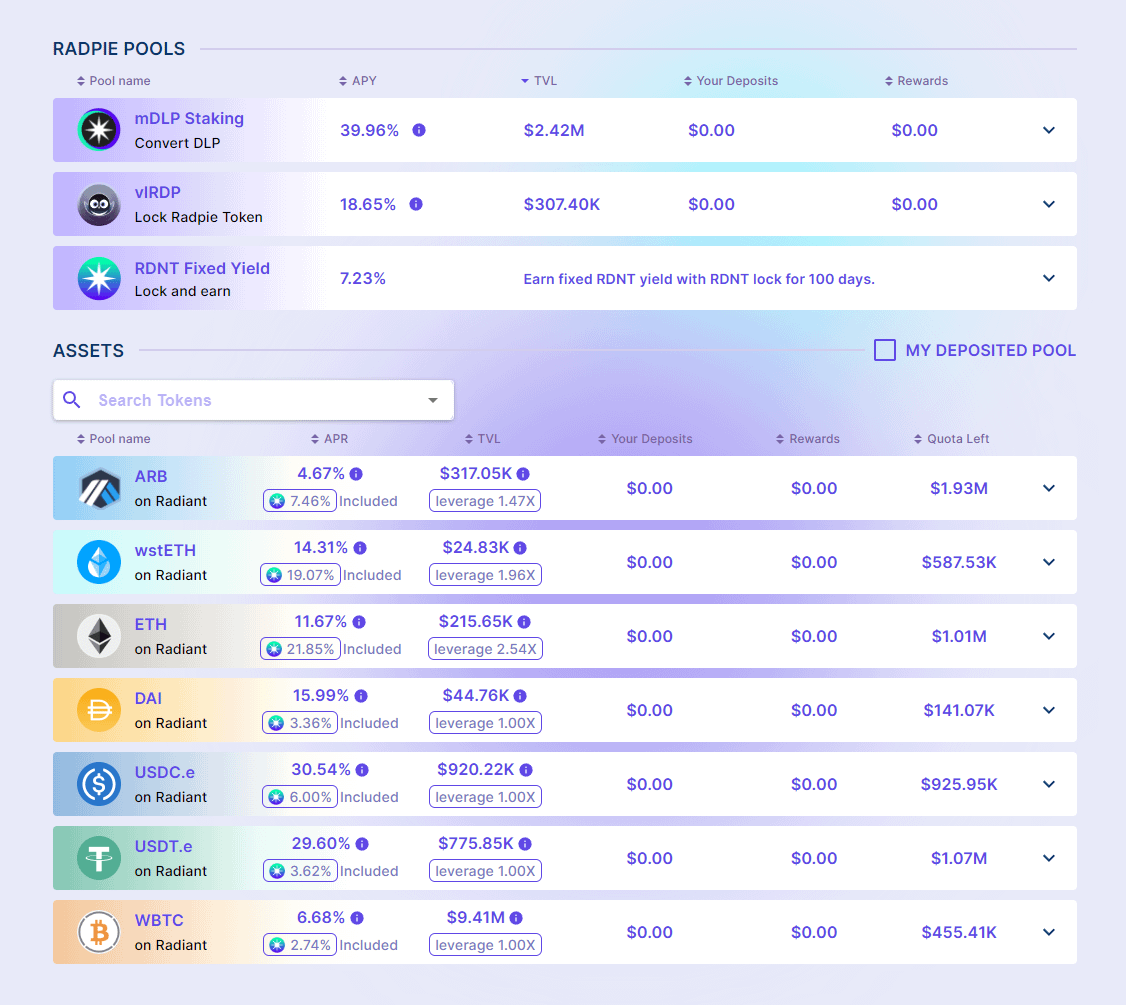The image size is (1126, 1005).
Task: Show info for DAI $44.76K TVL
Action: tap(521, 696)
